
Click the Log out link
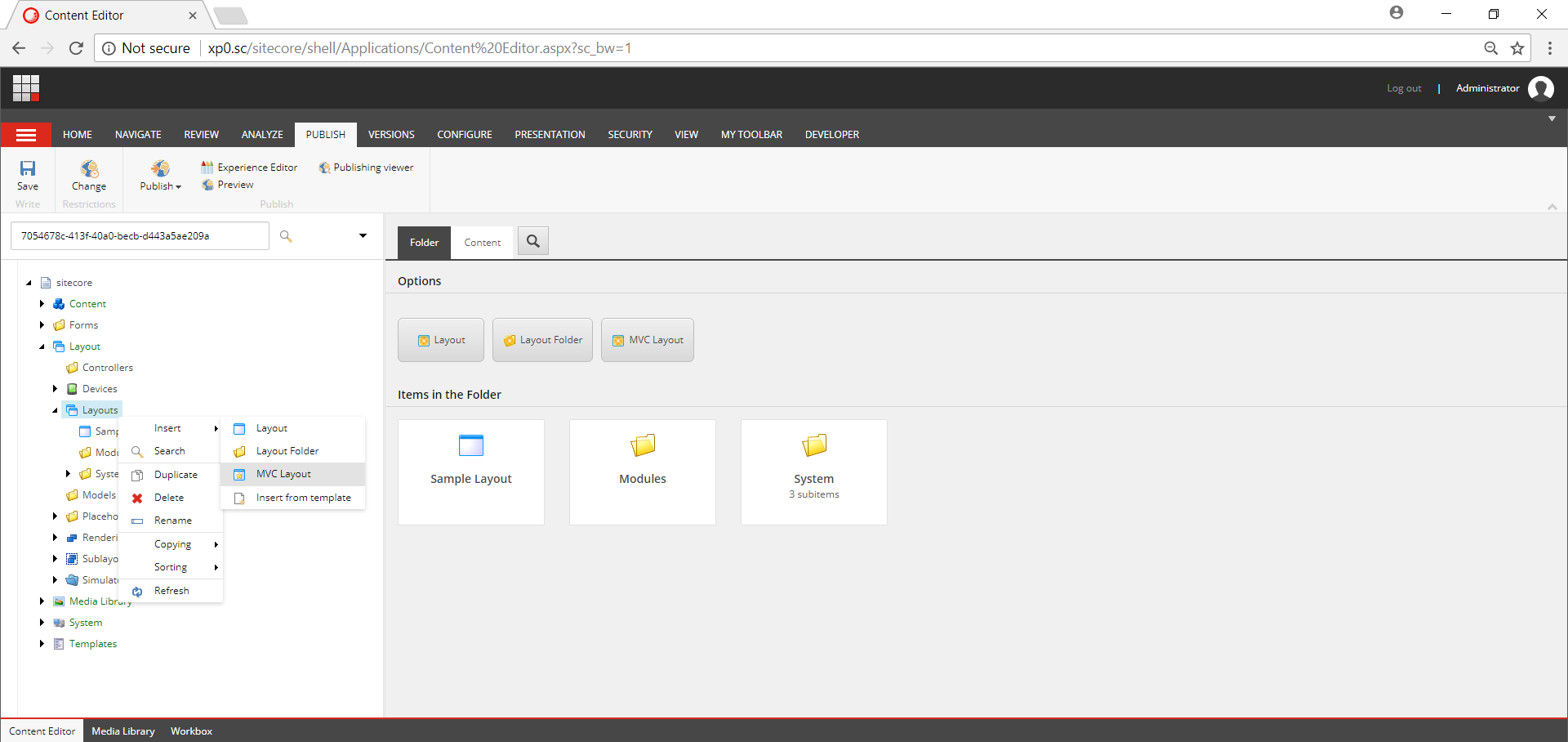(1404, 88)
